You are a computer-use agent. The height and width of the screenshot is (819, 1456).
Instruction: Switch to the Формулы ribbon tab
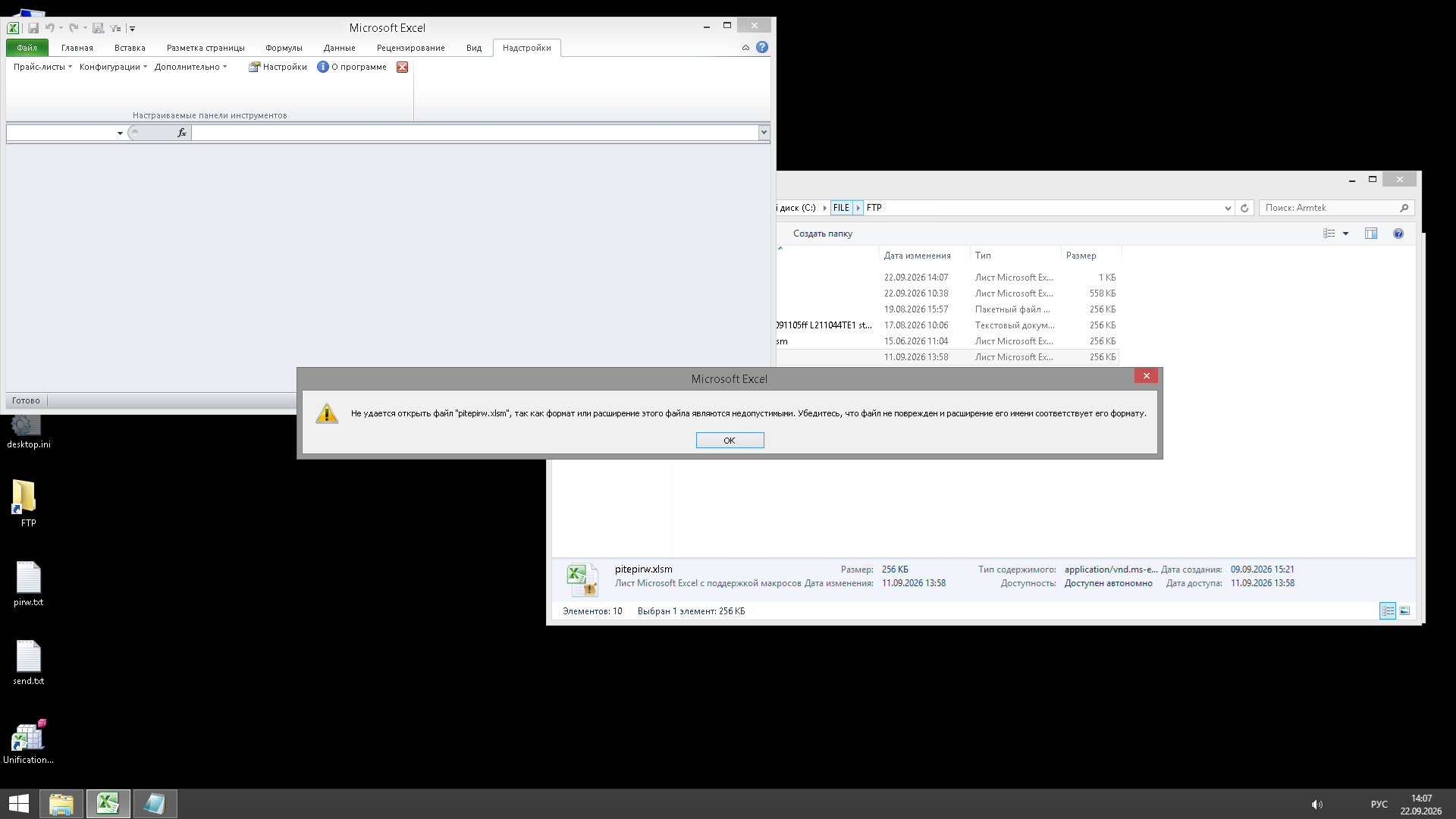tap(284, 48)
